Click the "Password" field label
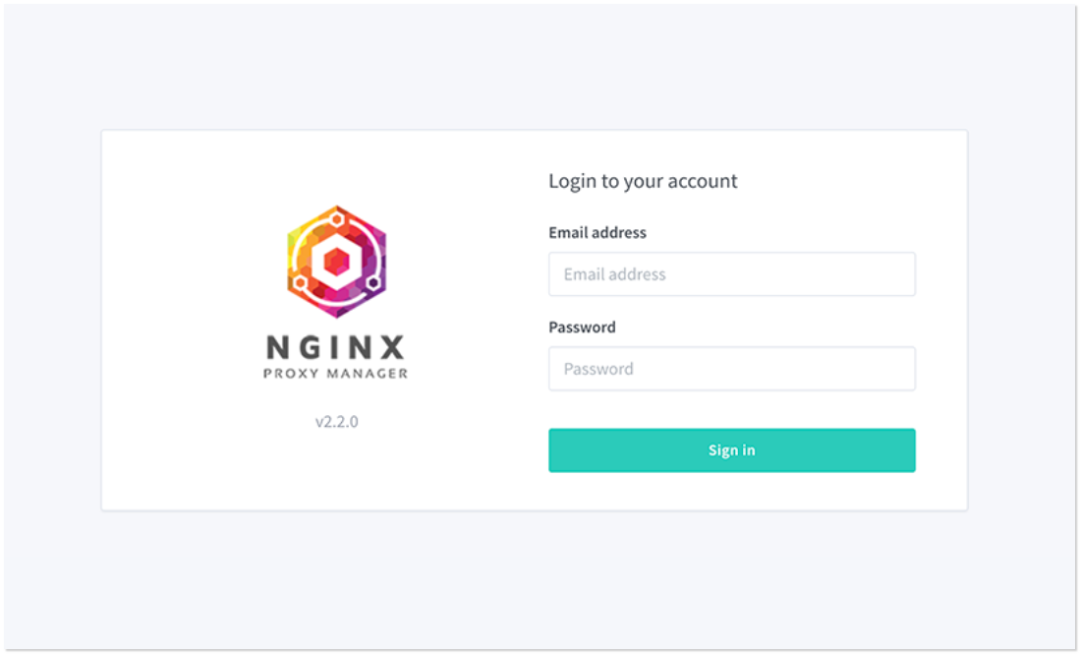1080x654 pixels. click(x=582, y=327)
